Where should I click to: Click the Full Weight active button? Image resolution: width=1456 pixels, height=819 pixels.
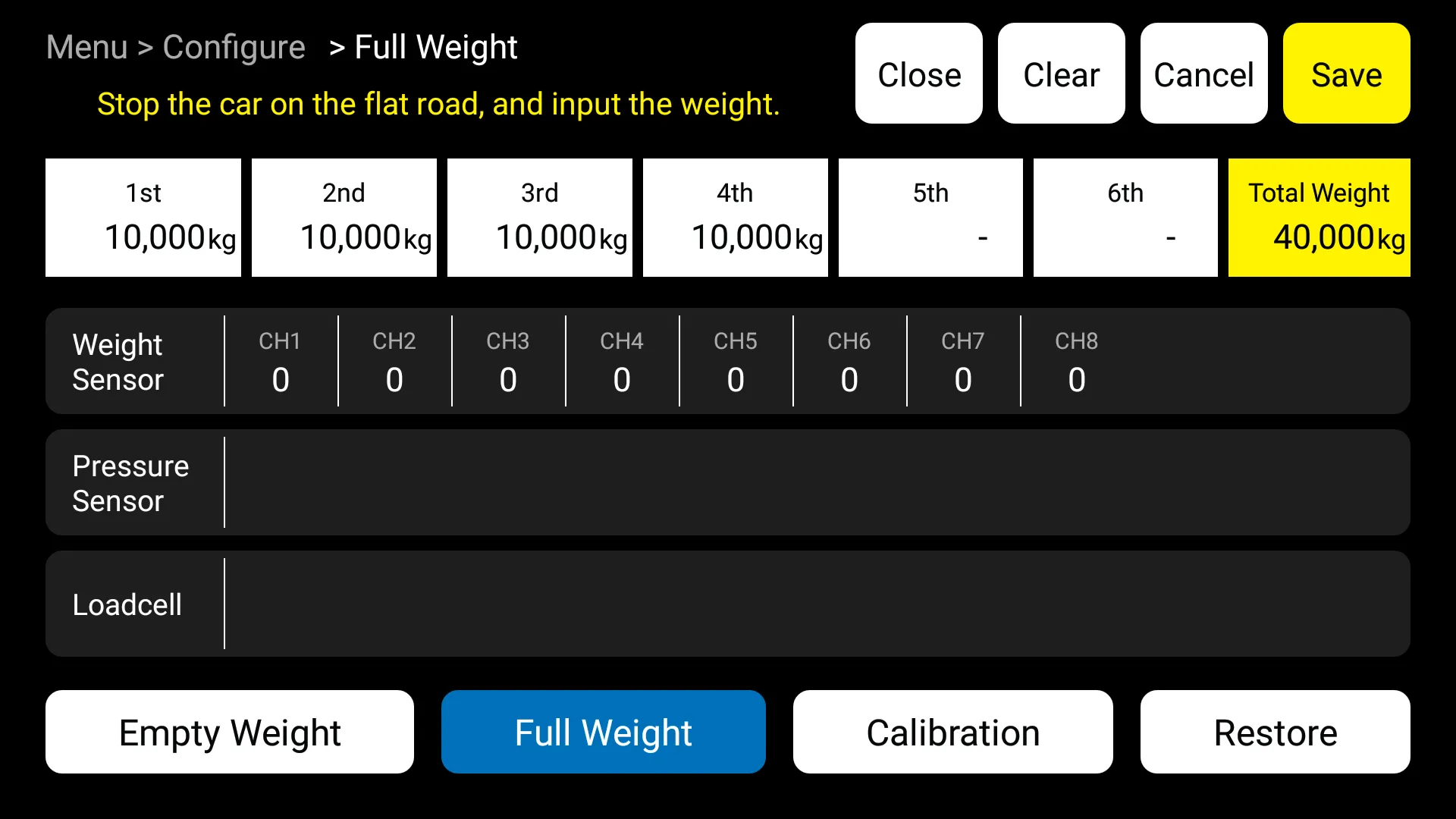[x=604, y=732]
